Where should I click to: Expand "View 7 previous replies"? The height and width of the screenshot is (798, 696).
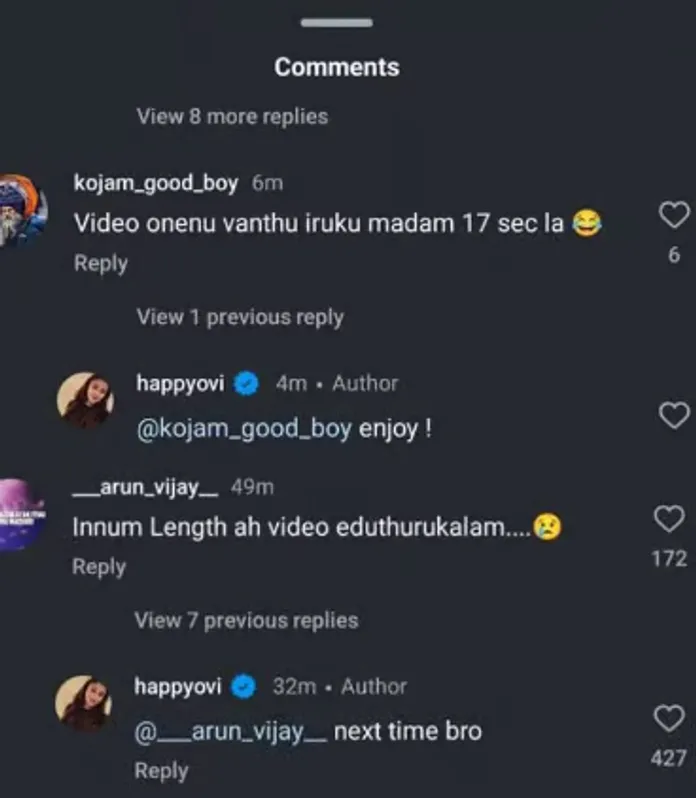pyautogui.click(x=246, y=621)
